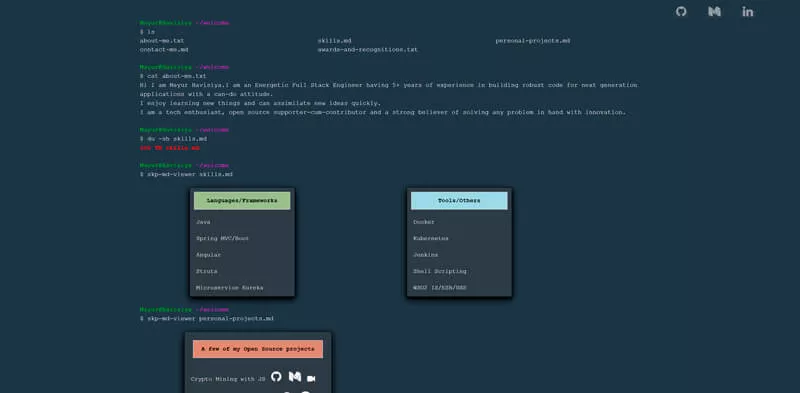Select WSO2 entry at the bottom of the Tools/Others list
The height and width of the screenshot is (393, 800).
[440, 287]
